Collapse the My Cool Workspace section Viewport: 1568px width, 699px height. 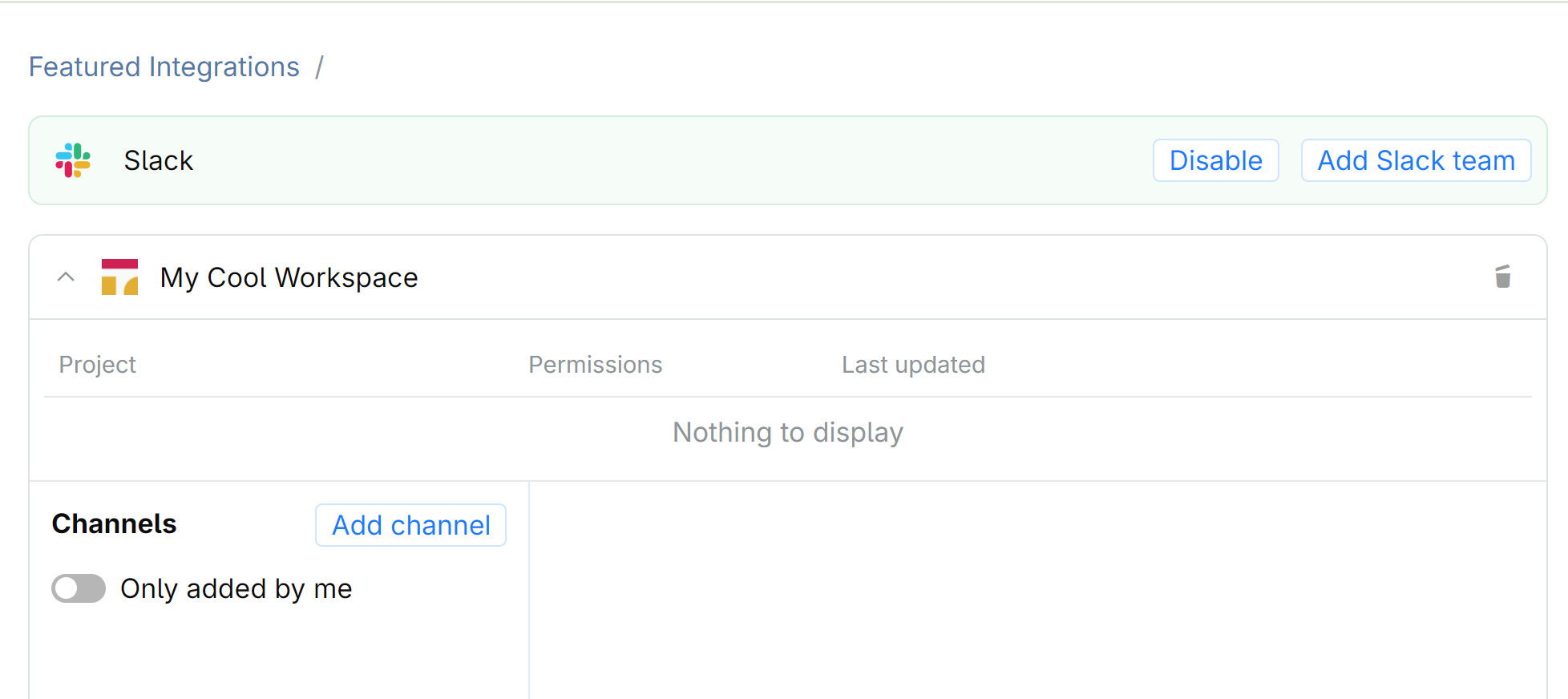coord(66,277)
